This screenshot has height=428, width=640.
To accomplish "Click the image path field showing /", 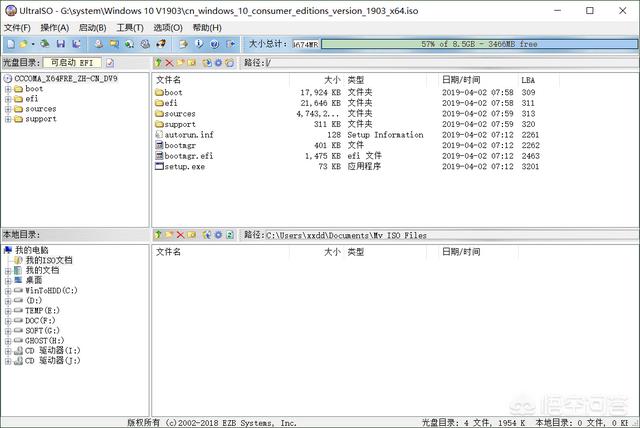I will click(451, 63).
